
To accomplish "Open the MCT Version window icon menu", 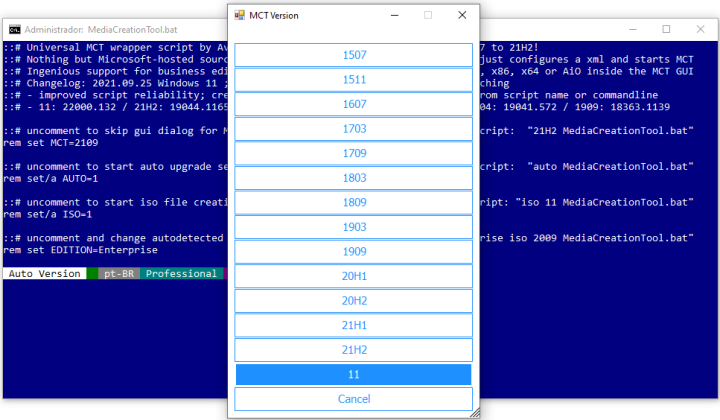I will (239, 15).
